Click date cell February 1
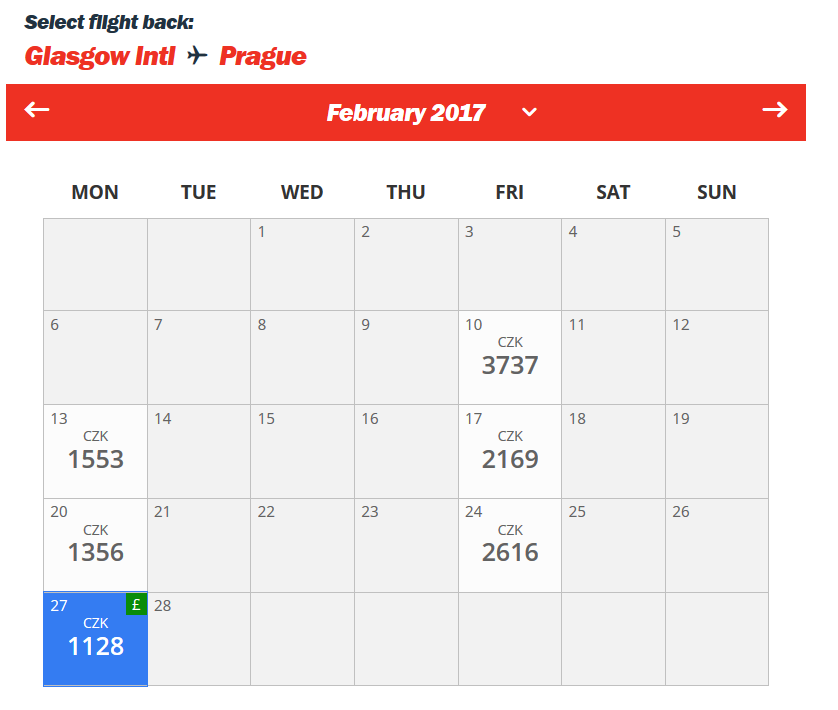This screenshot has width=838, height=710. pyautogui.click(x=302, y=264)
